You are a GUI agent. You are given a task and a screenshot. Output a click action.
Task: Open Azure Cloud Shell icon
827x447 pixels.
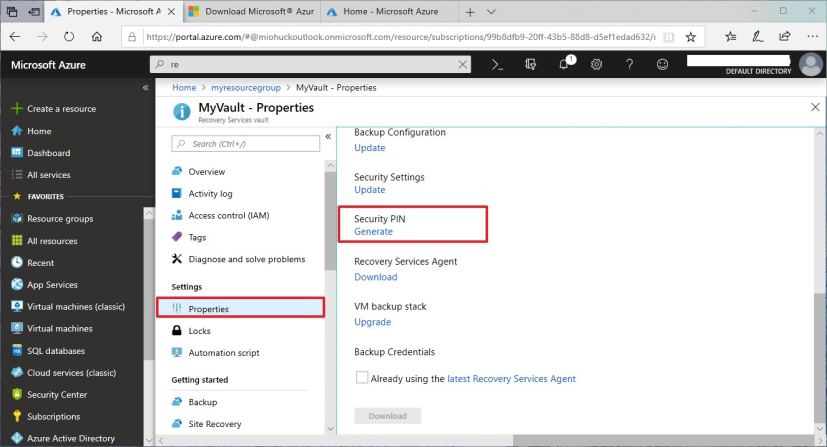pyautogui.click(x=497, y=64)
